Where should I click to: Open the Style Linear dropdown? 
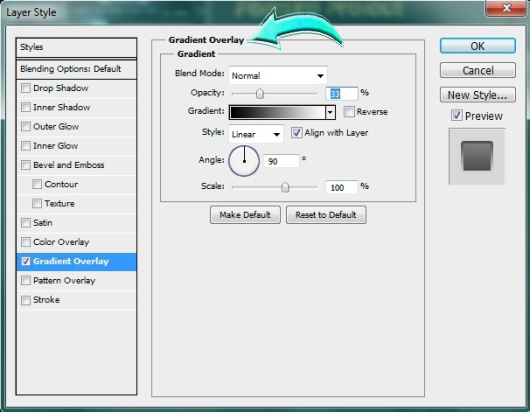256,134
